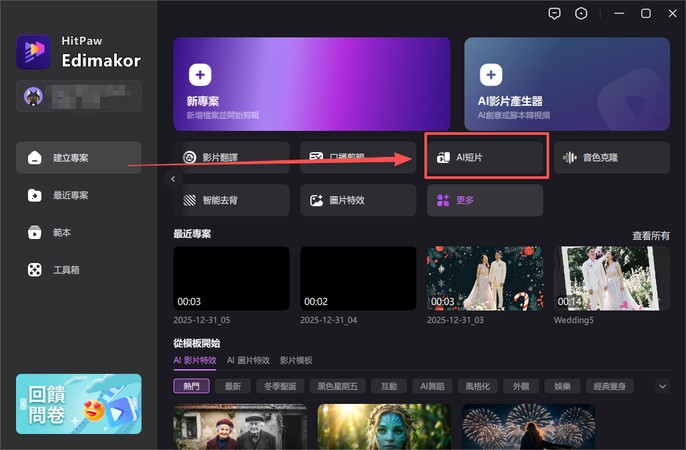Click the HitPaw Edimakor logo icon
The height and width of the screenshot is (450, 686).
(x=34, y=52)
